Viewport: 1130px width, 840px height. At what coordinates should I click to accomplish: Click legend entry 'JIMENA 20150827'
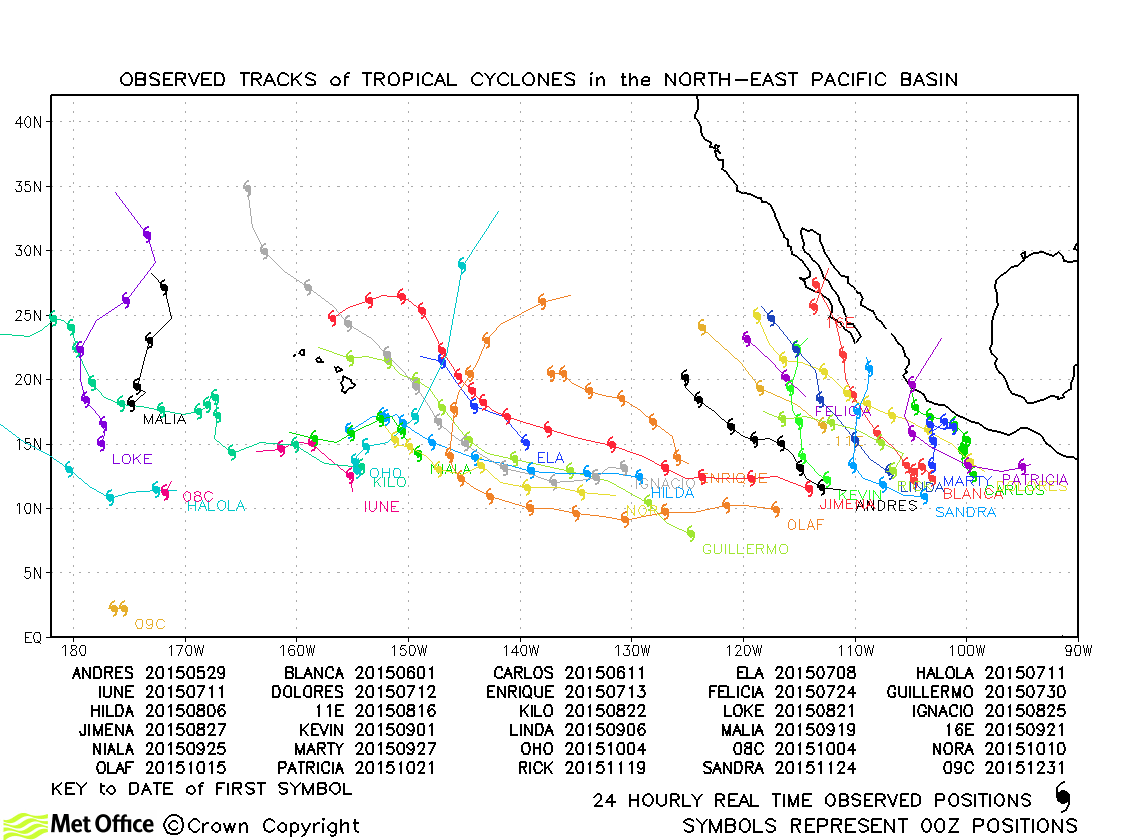(152, 730)
